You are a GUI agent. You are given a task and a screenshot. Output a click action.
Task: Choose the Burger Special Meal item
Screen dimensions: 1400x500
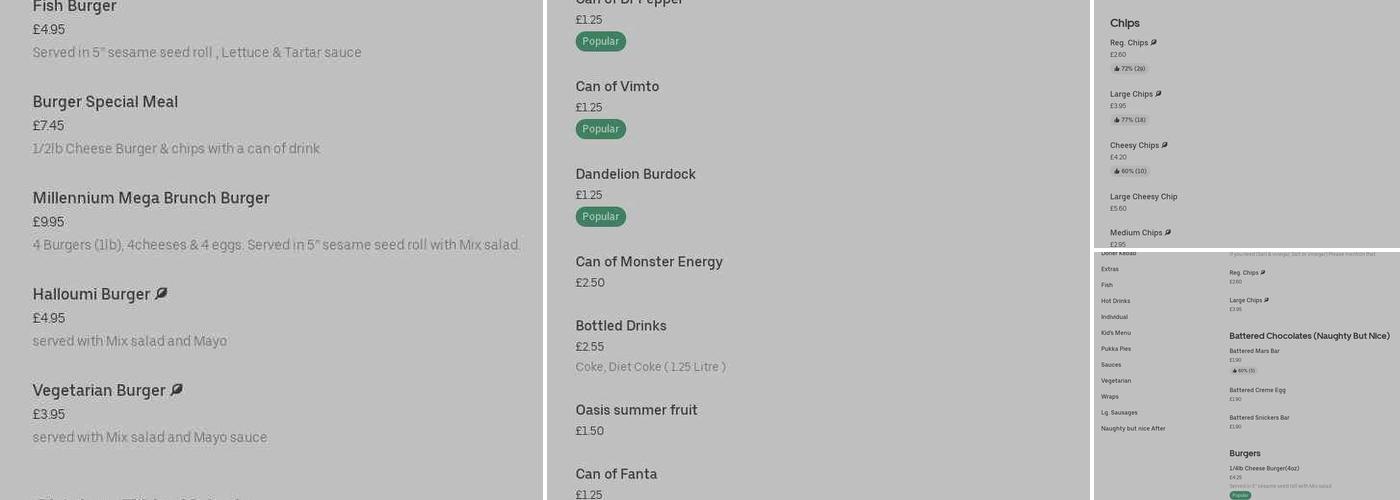click(105, 102)
